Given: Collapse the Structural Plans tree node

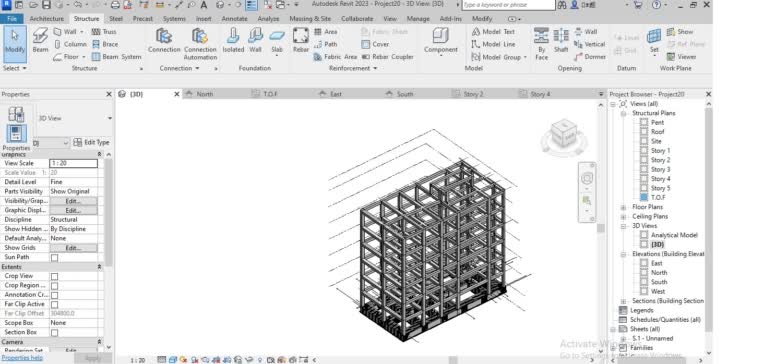Looking at the screenshot, I should point(623,113).
